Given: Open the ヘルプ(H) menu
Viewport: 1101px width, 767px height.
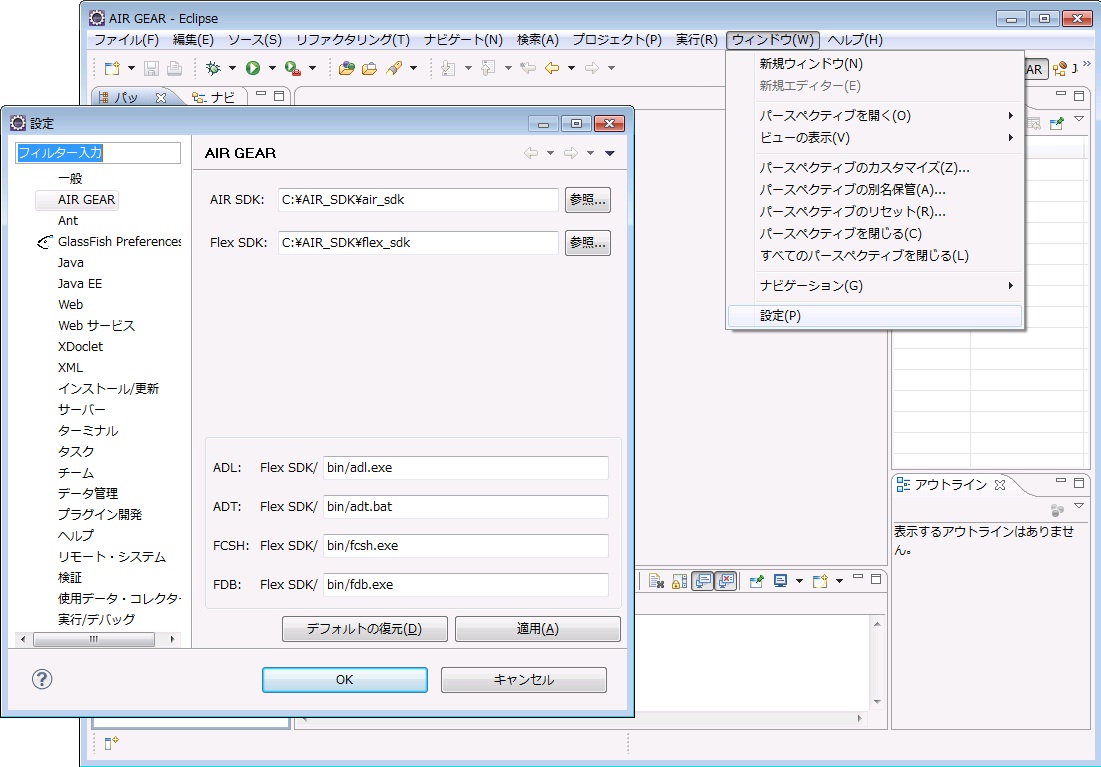Looking at the screenshot, I should (855, 40).
